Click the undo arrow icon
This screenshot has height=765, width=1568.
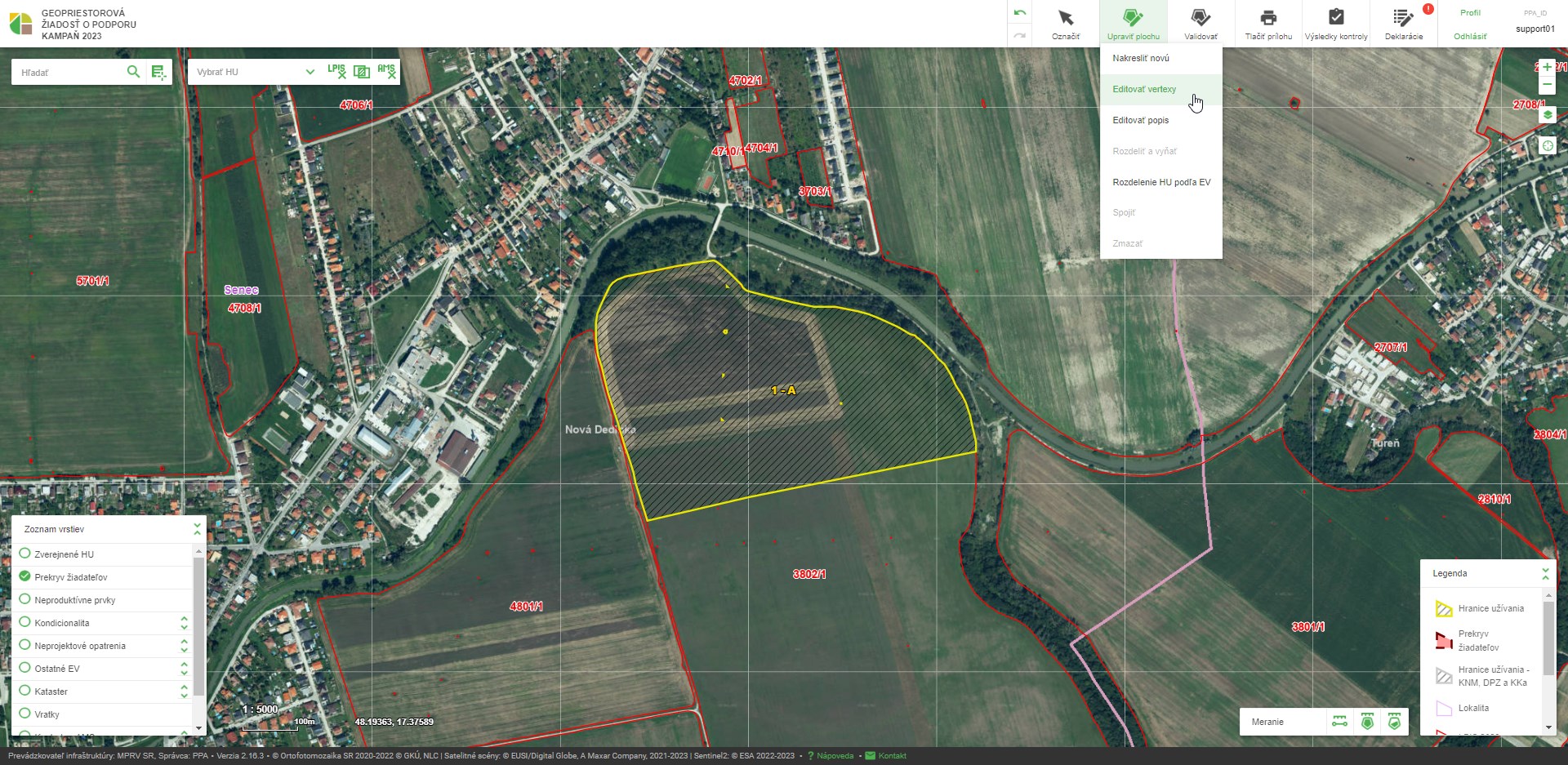(x=1019, y=13)
